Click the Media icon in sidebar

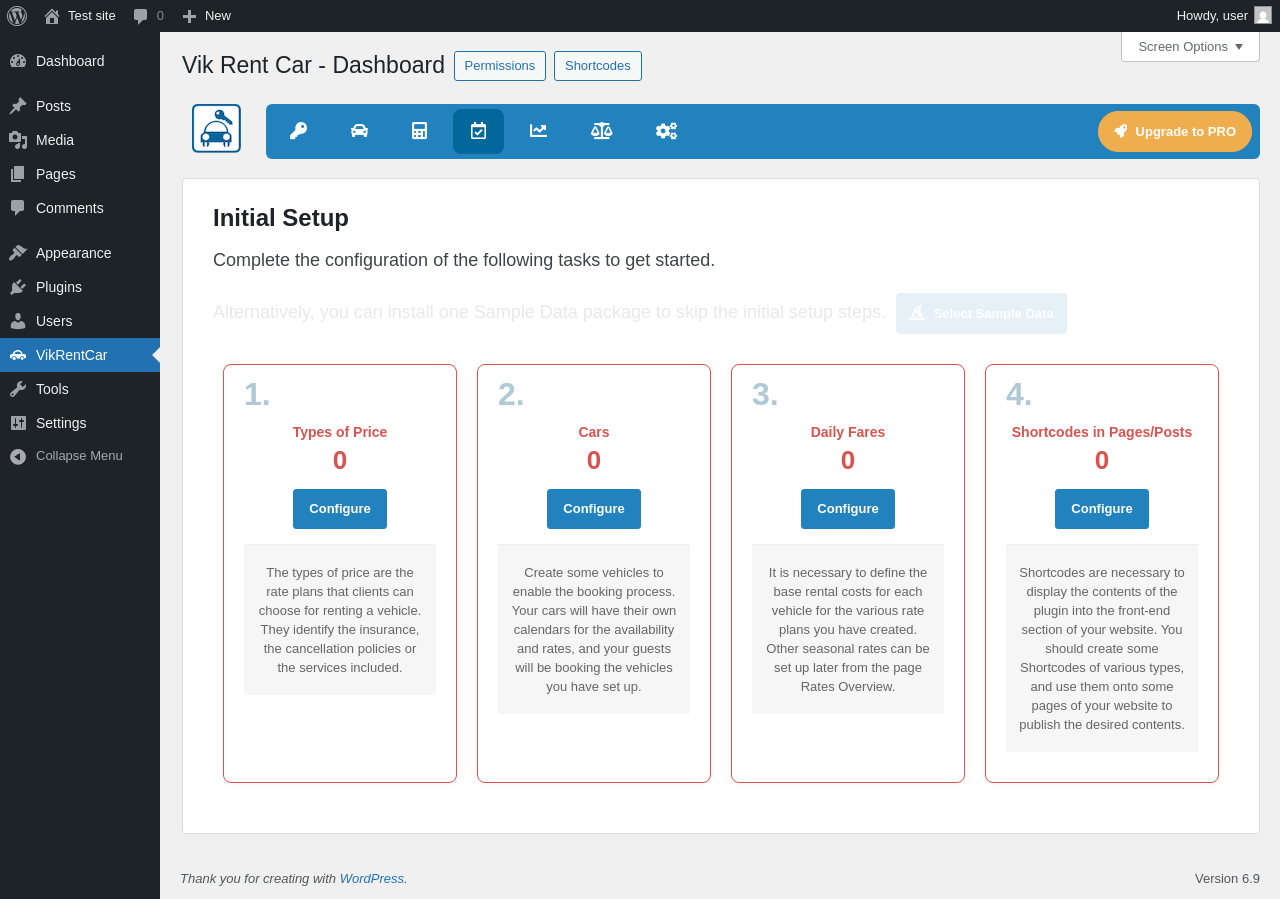18,140
